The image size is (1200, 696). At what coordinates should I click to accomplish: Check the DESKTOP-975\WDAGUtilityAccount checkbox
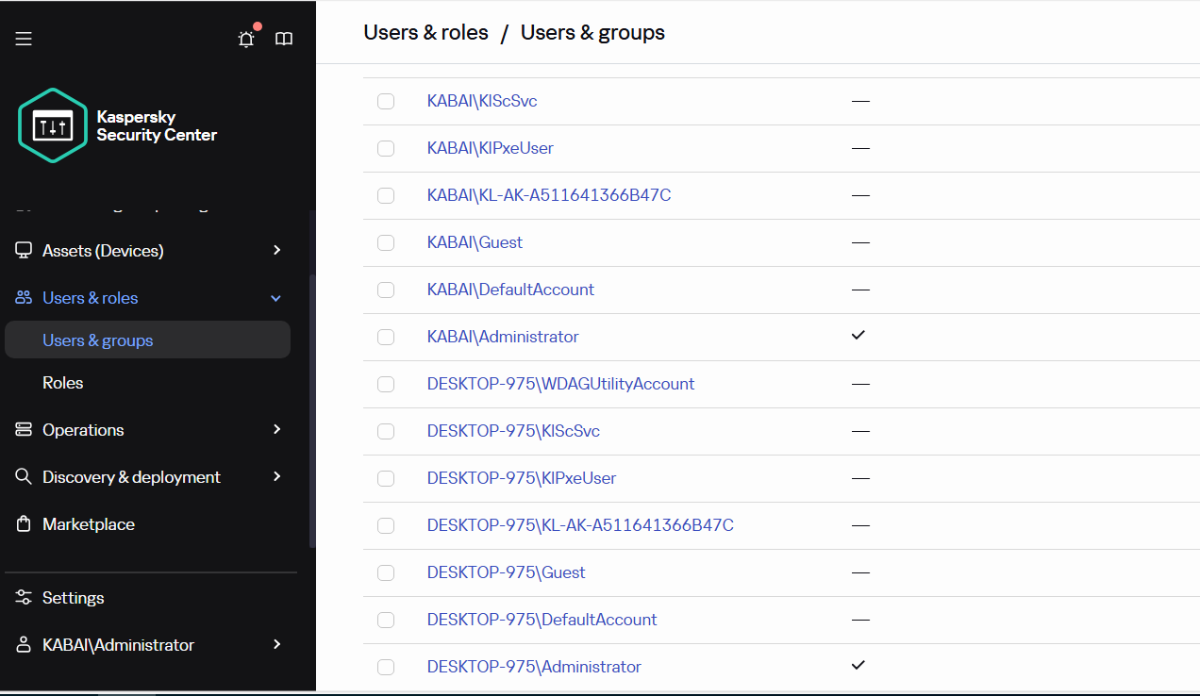386,384
